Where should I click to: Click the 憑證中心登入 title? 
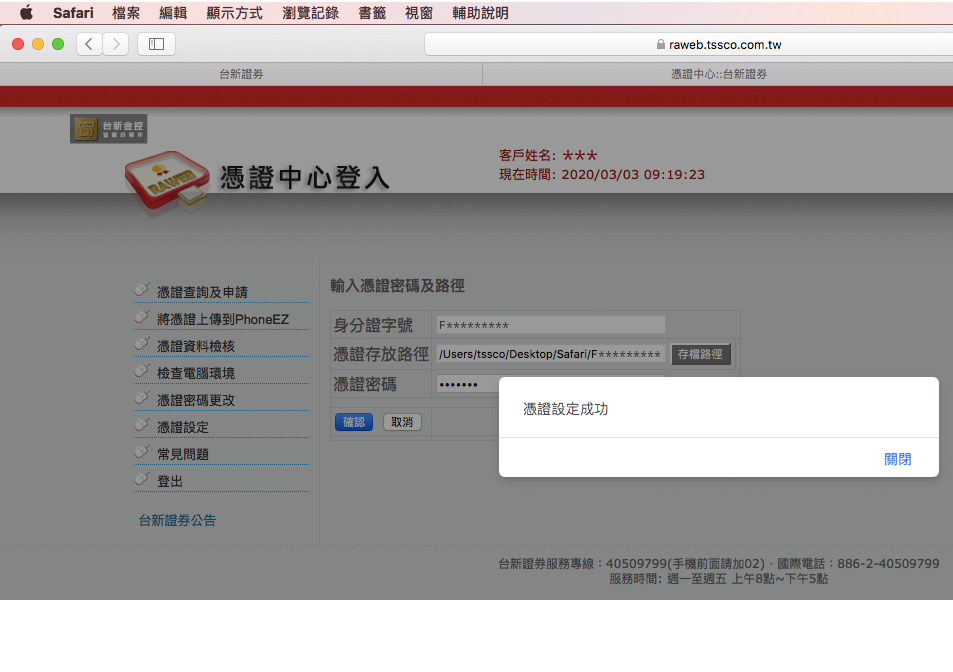pyautogui.click(x=304, y=178)
